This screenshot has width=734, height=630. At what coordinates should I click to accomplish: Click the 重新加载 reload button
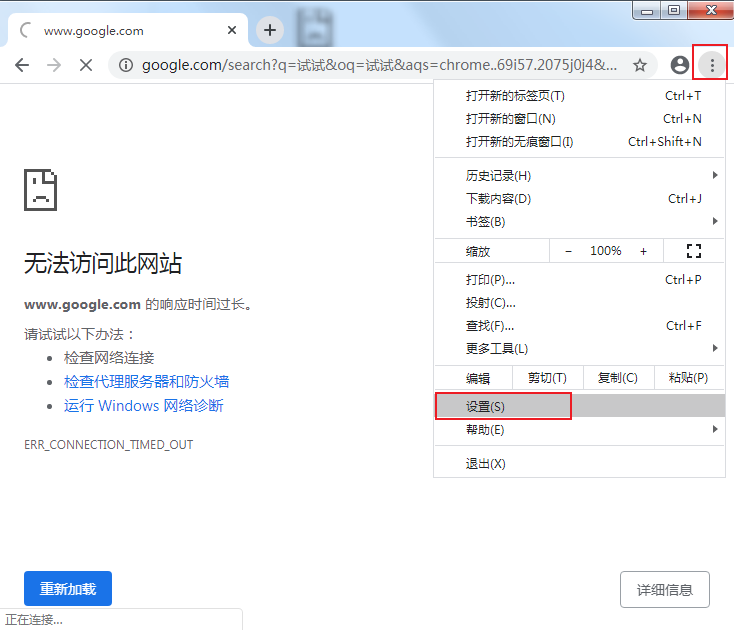[x=68, y=588]
